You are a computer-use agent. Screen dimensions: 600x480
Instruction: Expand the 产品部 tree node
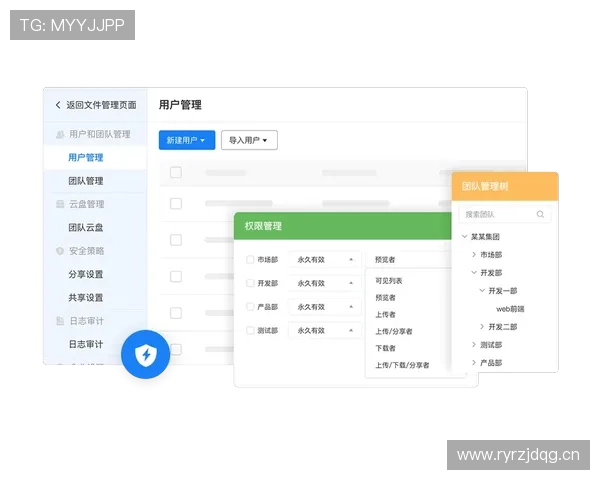474,362
